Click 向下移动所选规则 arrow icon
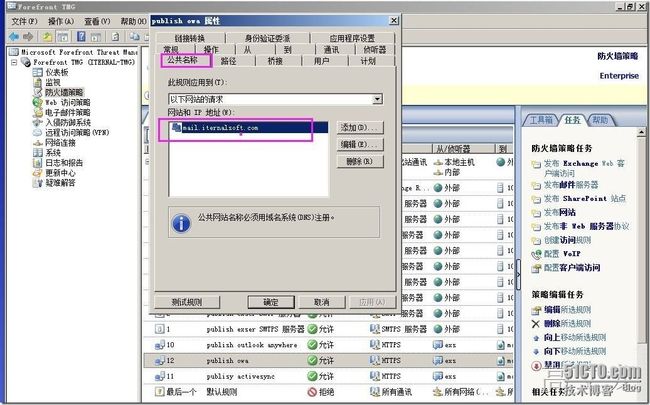This screenshot has width=650, height=405. click(x=536, y=352)
